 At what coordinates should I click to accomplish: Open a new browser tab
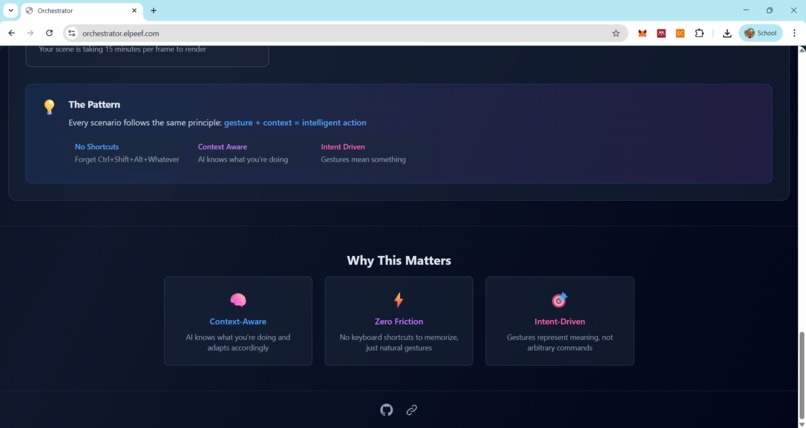[x=153, y=10]
